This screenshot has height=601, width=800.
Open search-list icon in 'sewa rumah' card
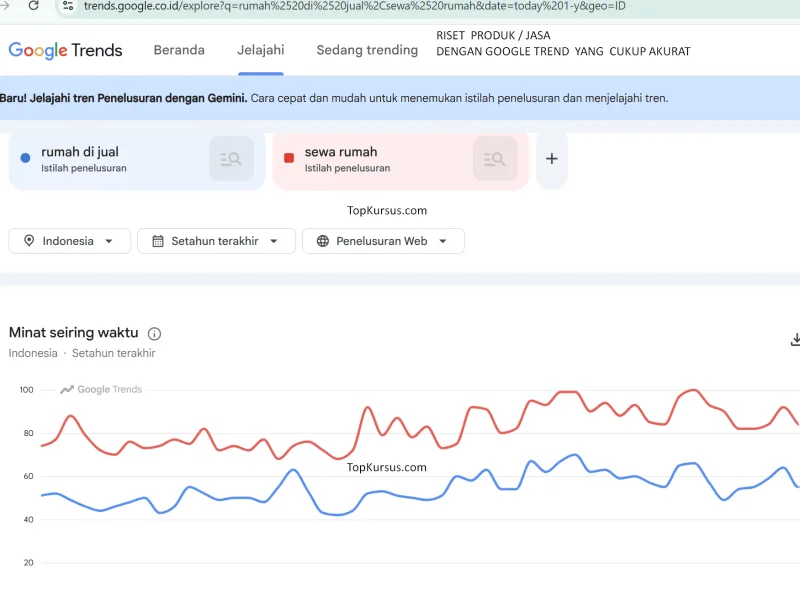click(494, 159)
